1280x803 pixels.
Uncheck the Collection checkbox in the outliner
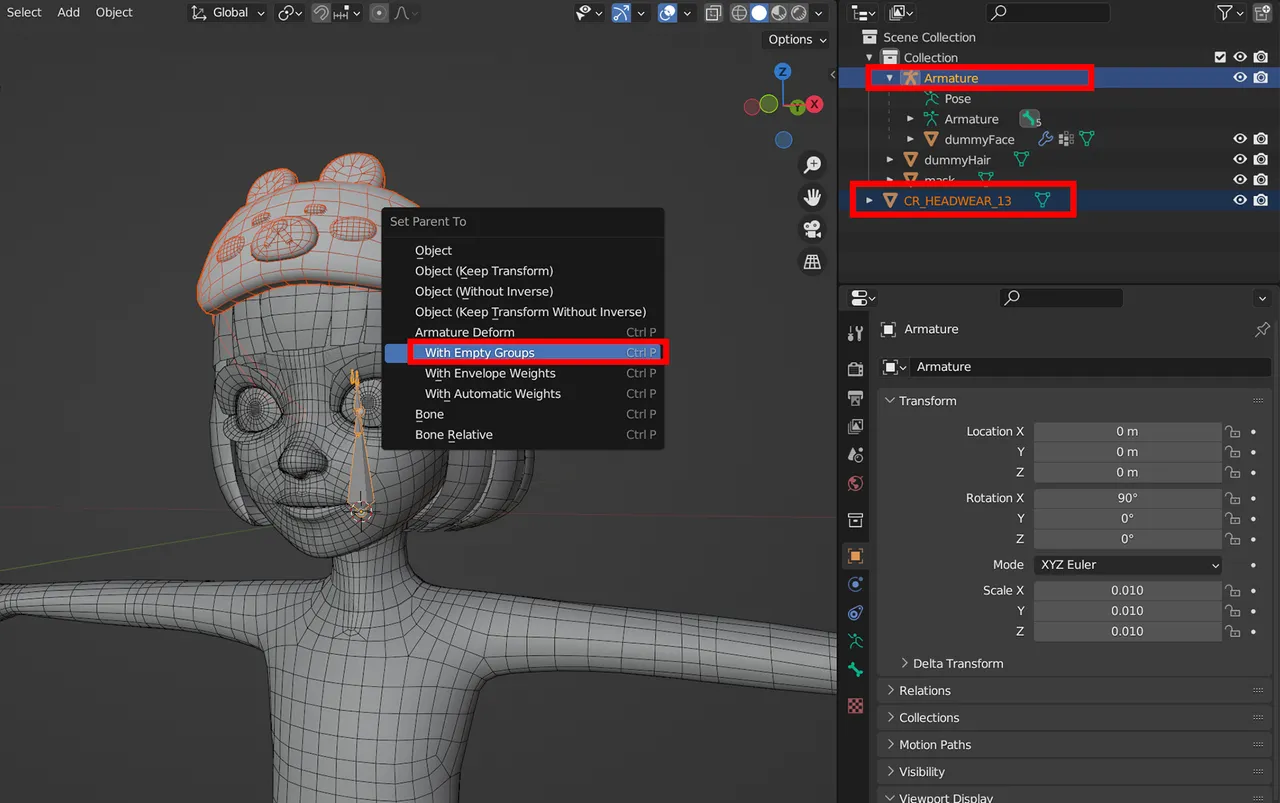pos(1222,57)
